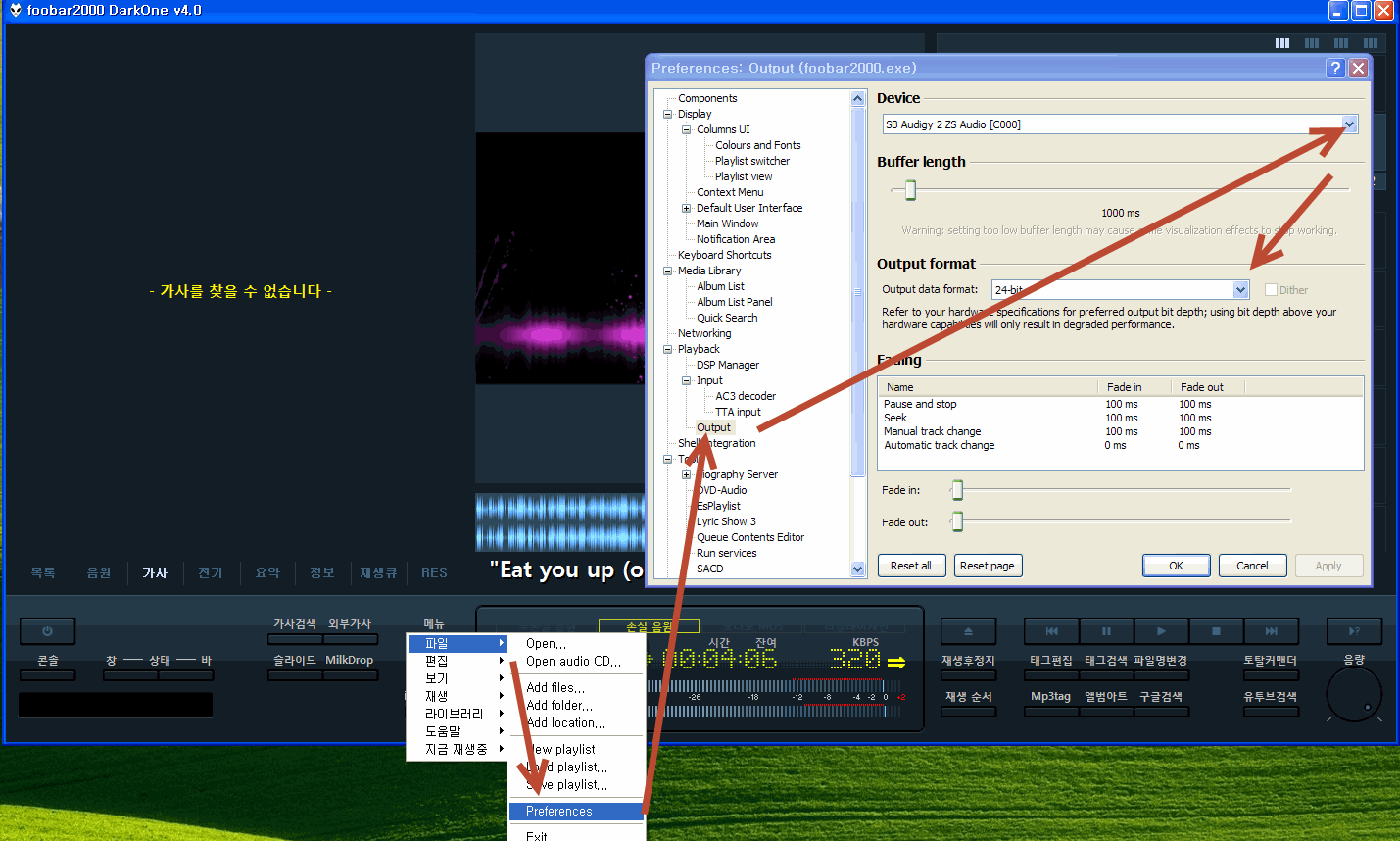The width and height of the screenshot is (1400, 841).
Task: Click the random play button above 음량
Action: point(1354,631)
